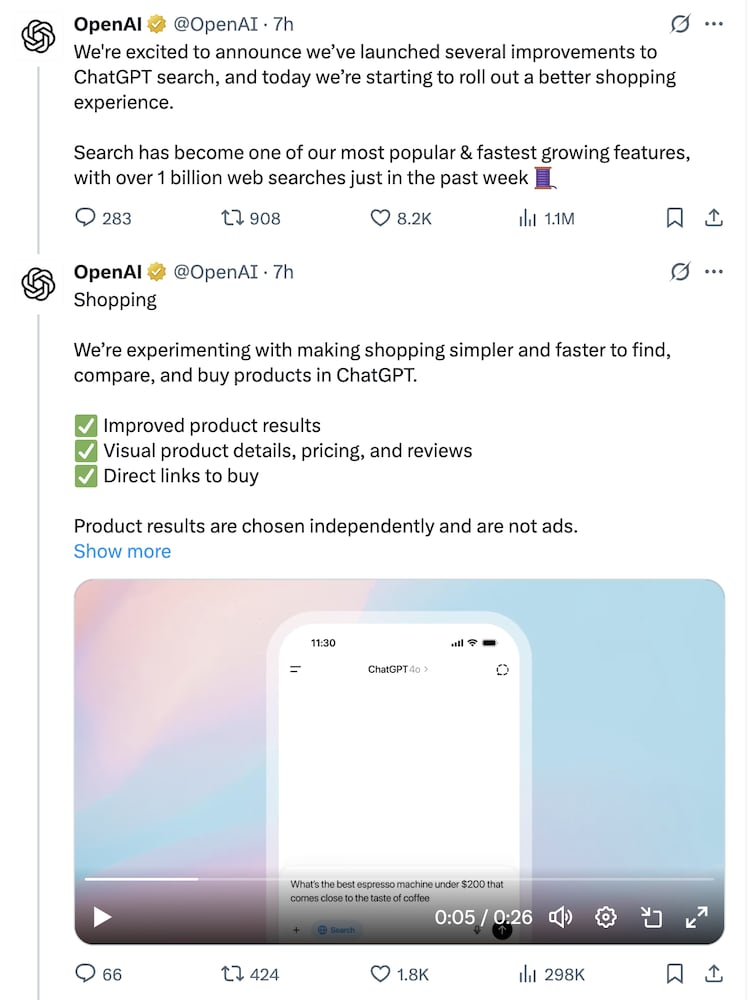Open the @OpenAI handle link in second tweet
750x1000 pixels.
pos(215,271)
